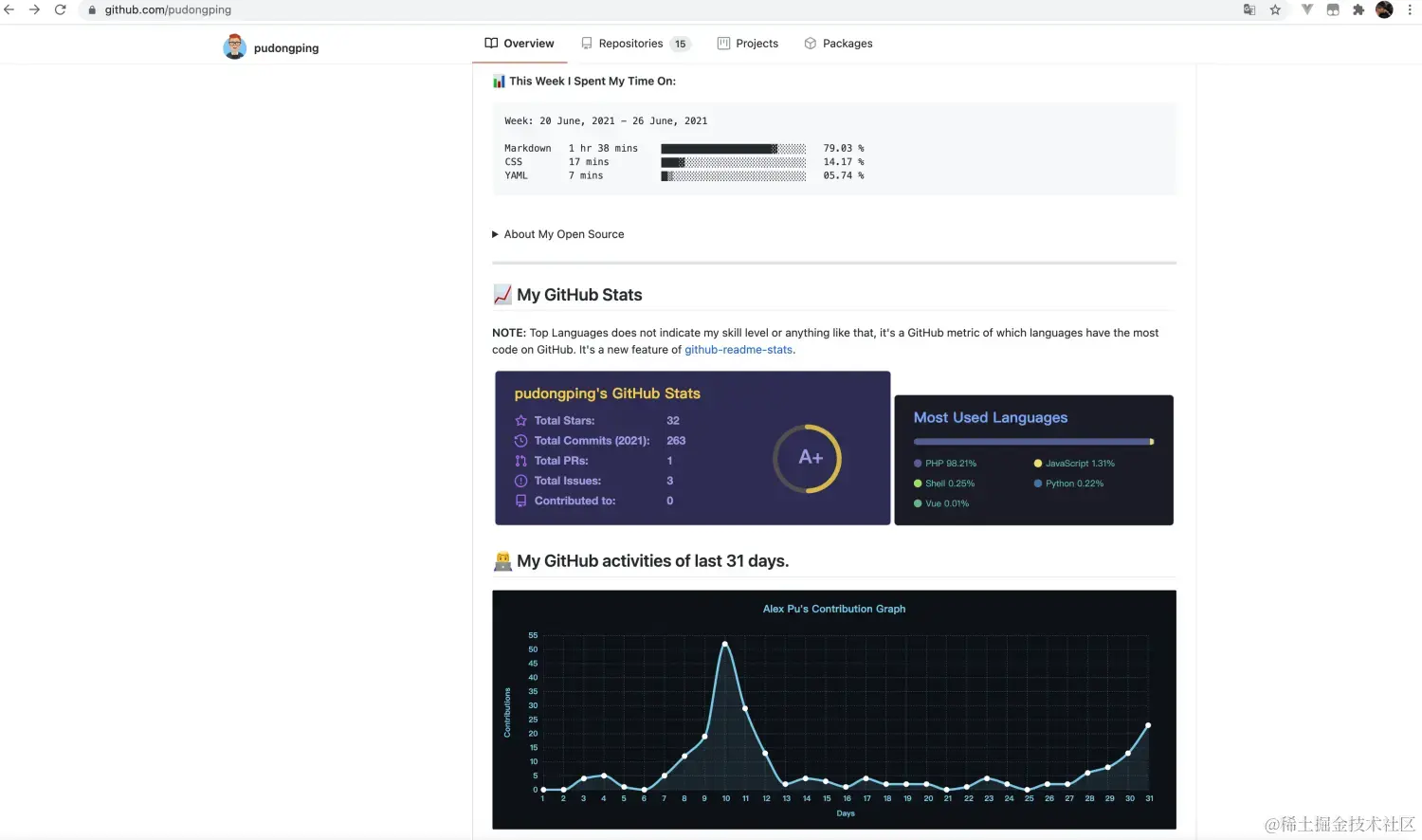Click the Total Commits (2021) value 263

click(676, 441)
